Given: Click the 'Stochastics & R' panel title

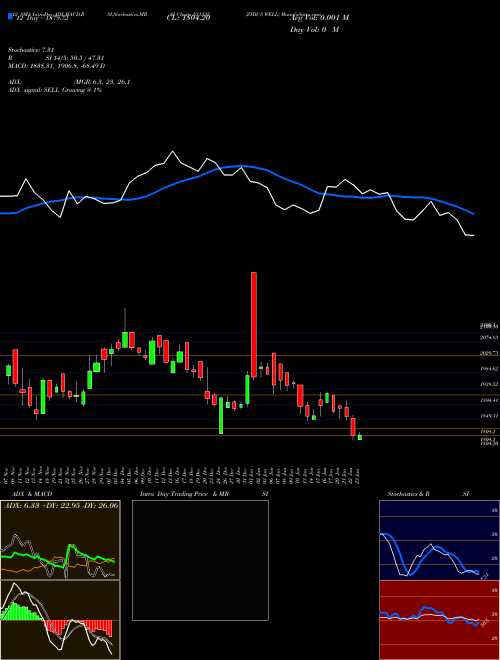Looking at the screenshot, I should (408, 494).
